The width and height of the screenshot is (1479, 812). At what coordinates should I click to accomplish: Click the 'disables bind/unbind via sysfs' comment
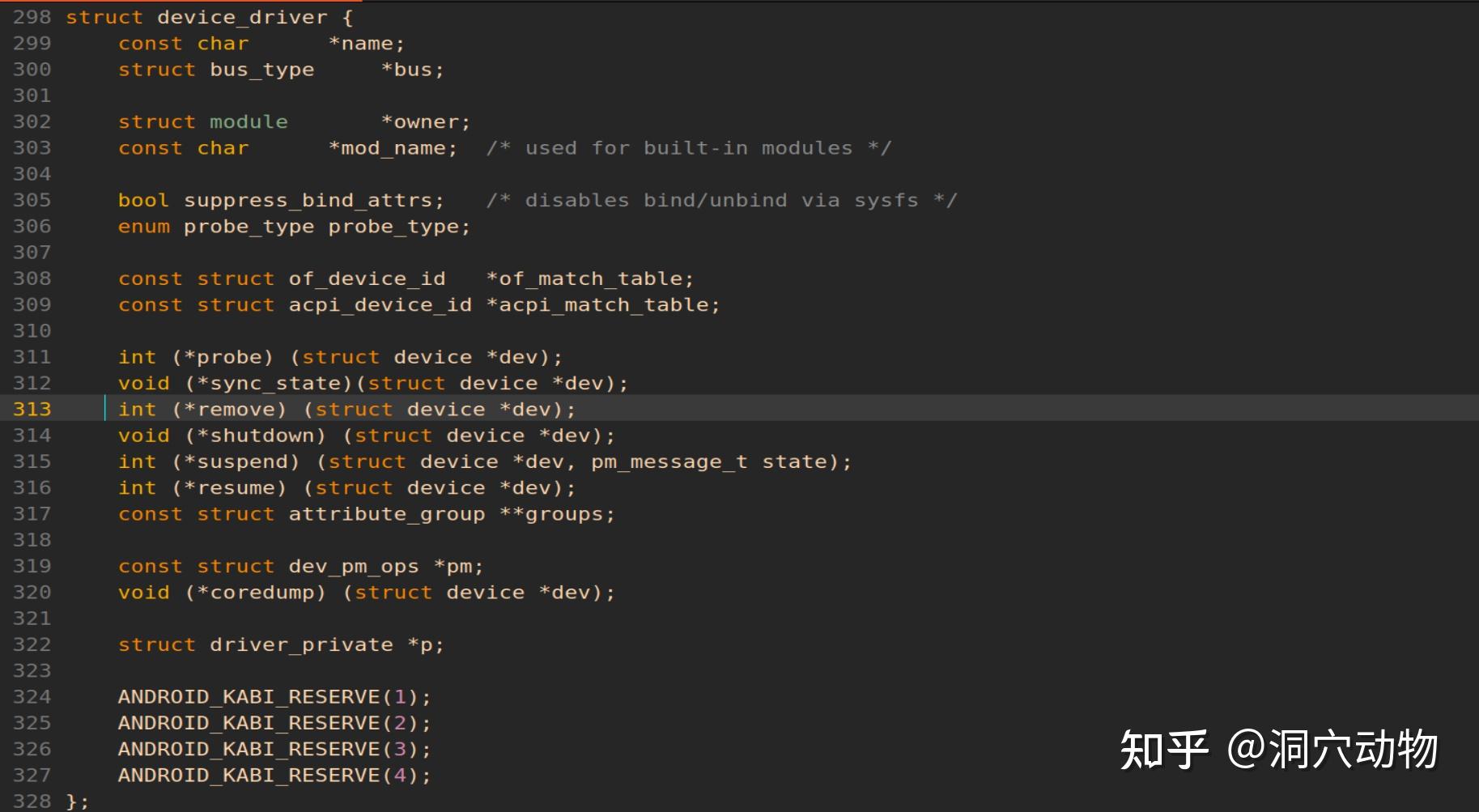click(721, 201)
